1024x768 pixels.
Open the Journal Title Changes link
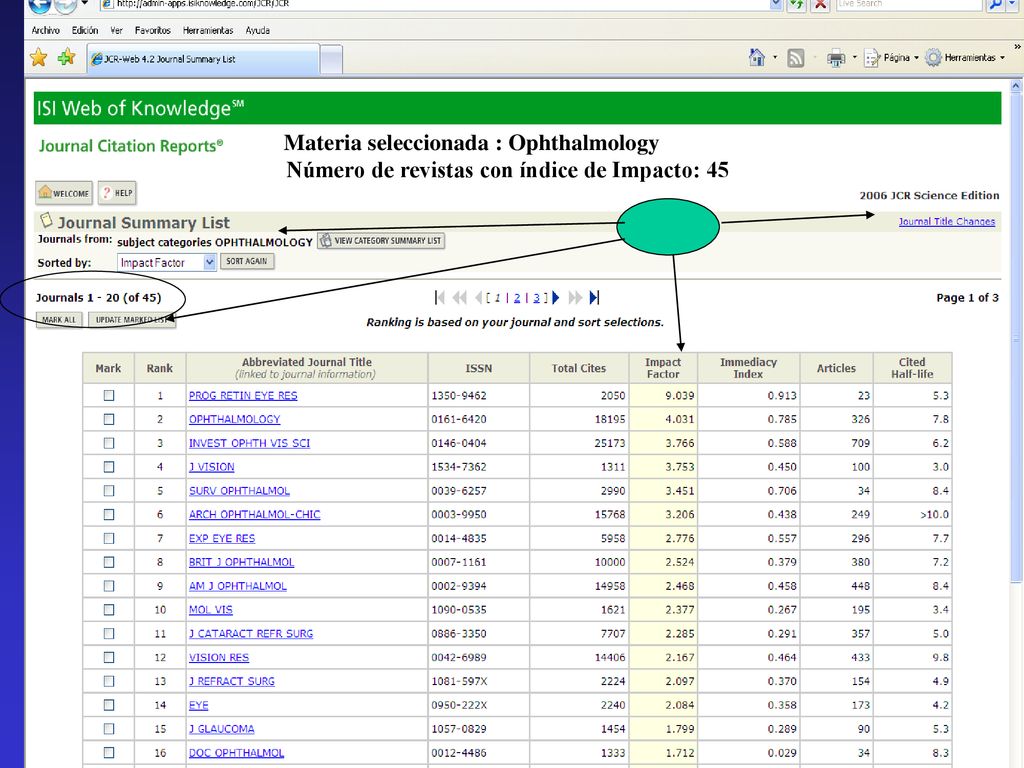[x=947, y=221]
